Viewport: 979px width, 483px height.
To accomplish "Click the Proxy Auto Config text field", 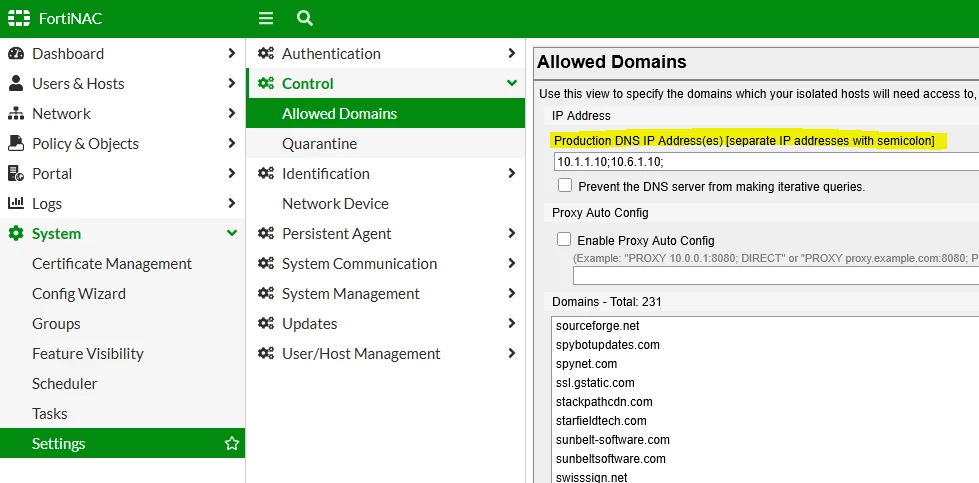I will (776, 275).
